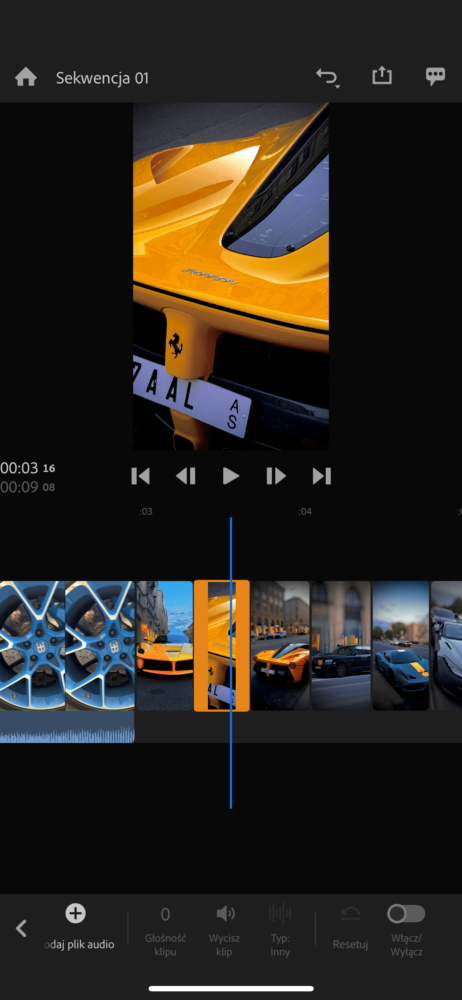Screen dimensions: 462x1000
Task: Tap the total duration 00:09 08
Action: click(27, 487)
